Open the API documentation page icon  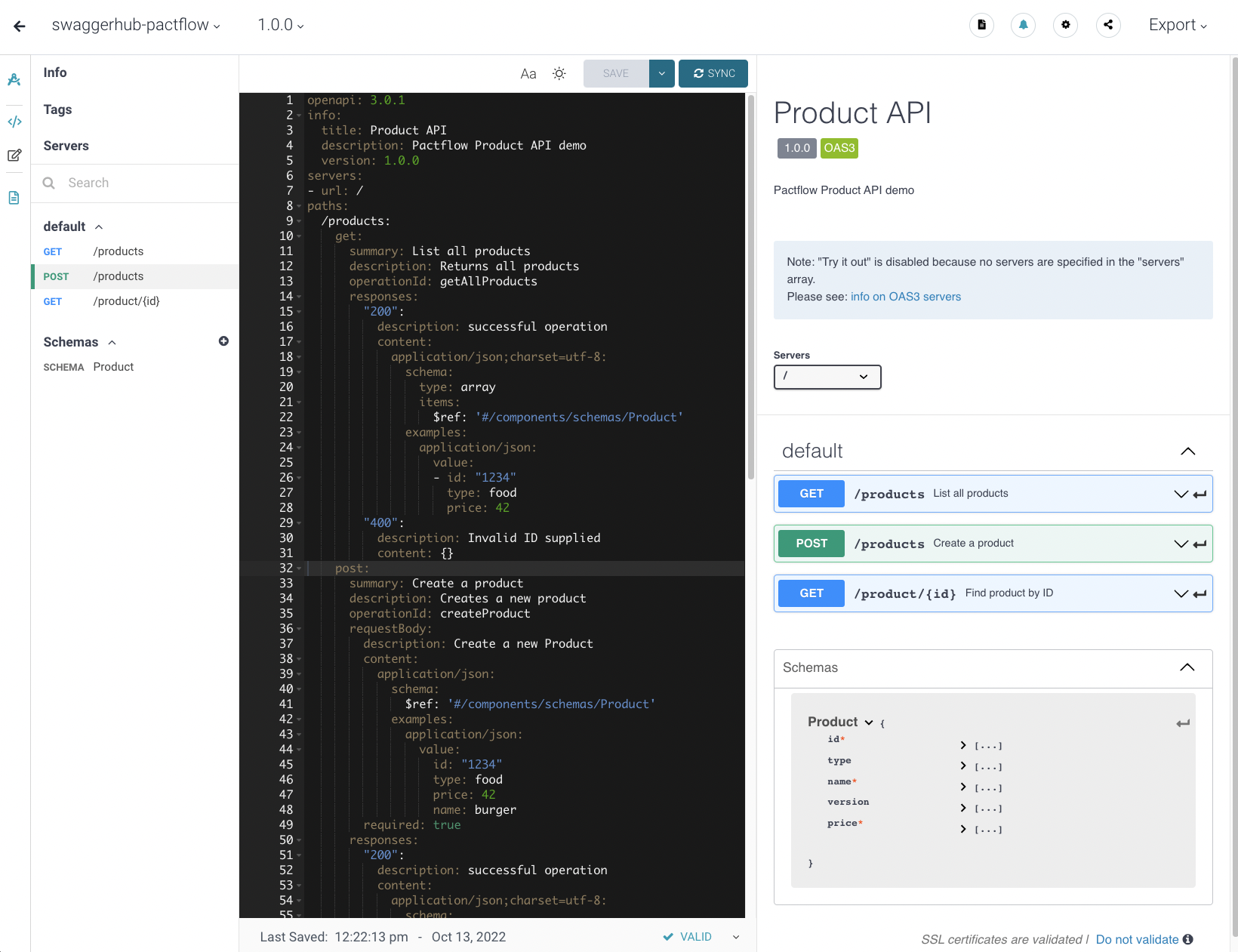[x=14, y=197]
